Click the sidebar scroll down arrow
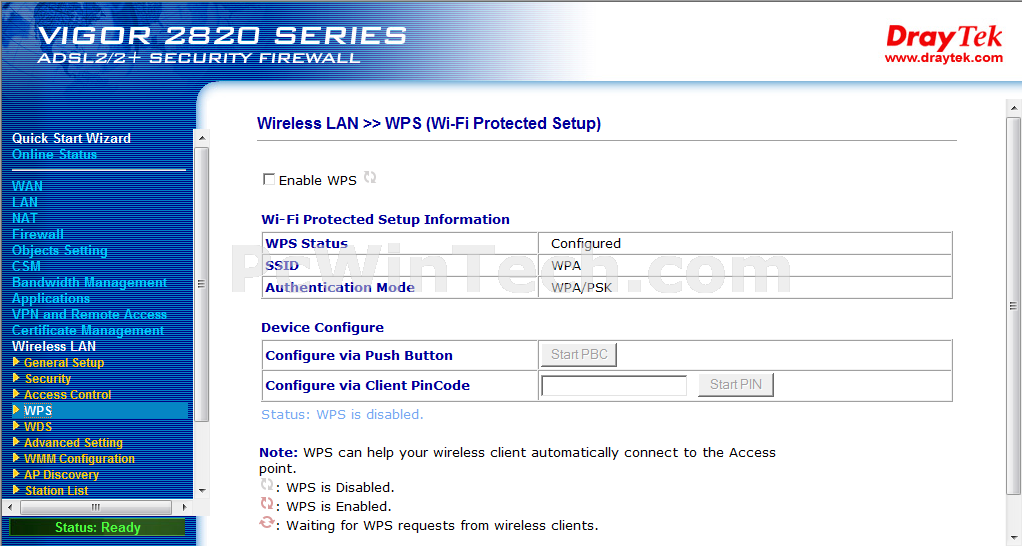1022x546 pixels. point(202,491)
